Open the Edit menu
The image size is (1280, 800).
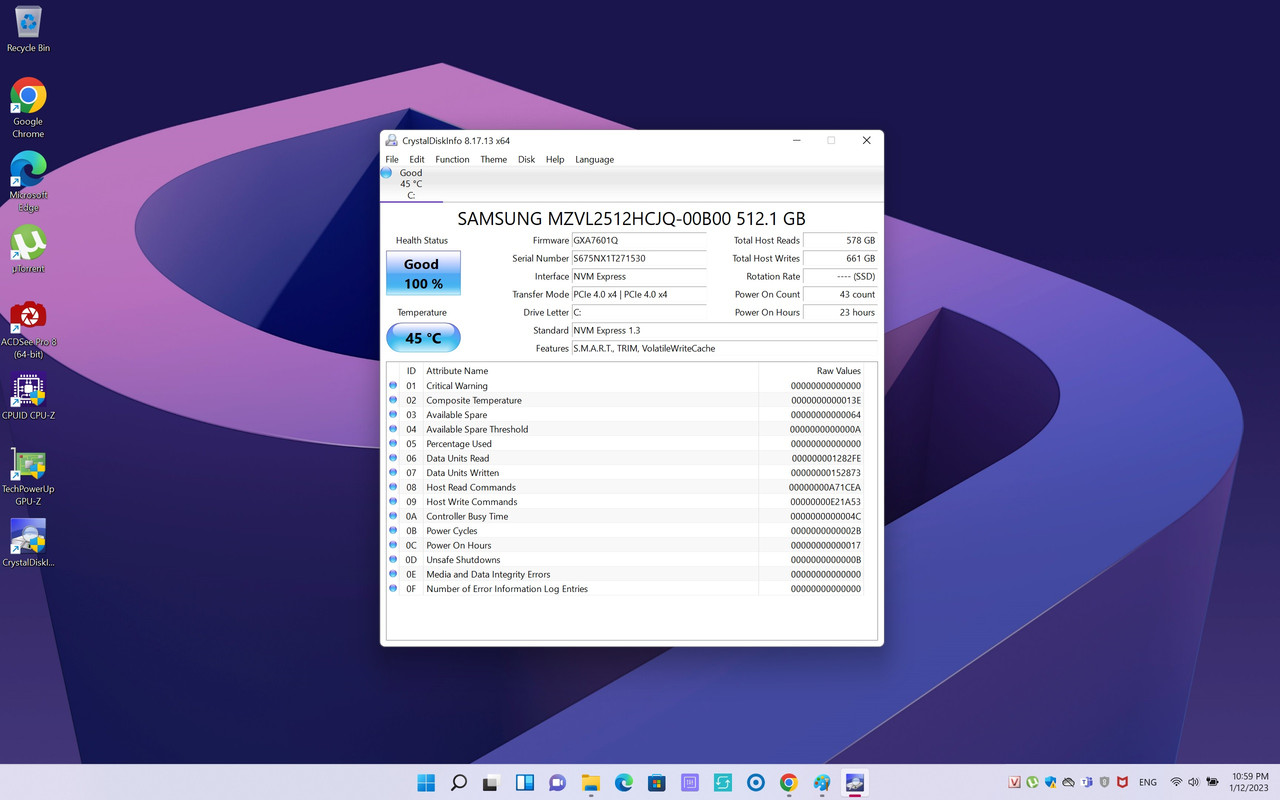coord(417,160)
